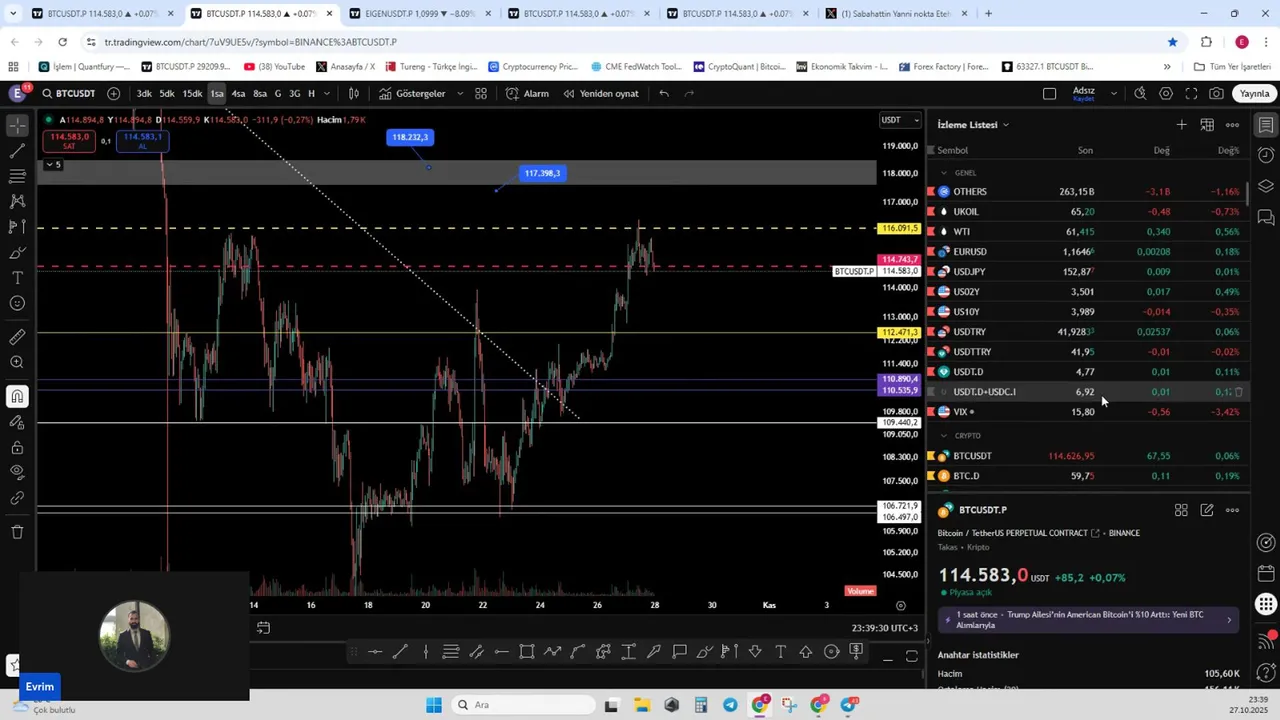Image resolution: width=1280 pixels, height=720 pixels.
Task: Click the taskbar Ara search box
Action: (x=520, y=705)
